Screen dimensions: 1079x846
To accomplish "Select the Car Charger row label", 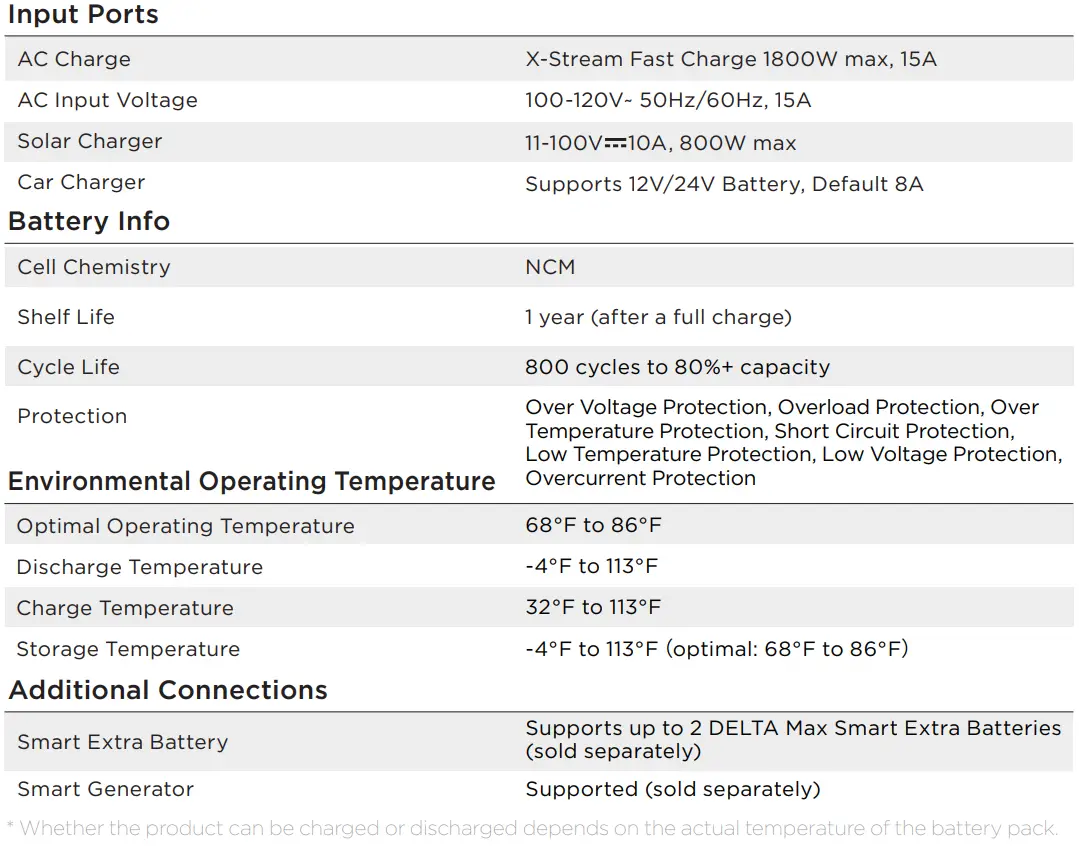I will tap(81, 182).
